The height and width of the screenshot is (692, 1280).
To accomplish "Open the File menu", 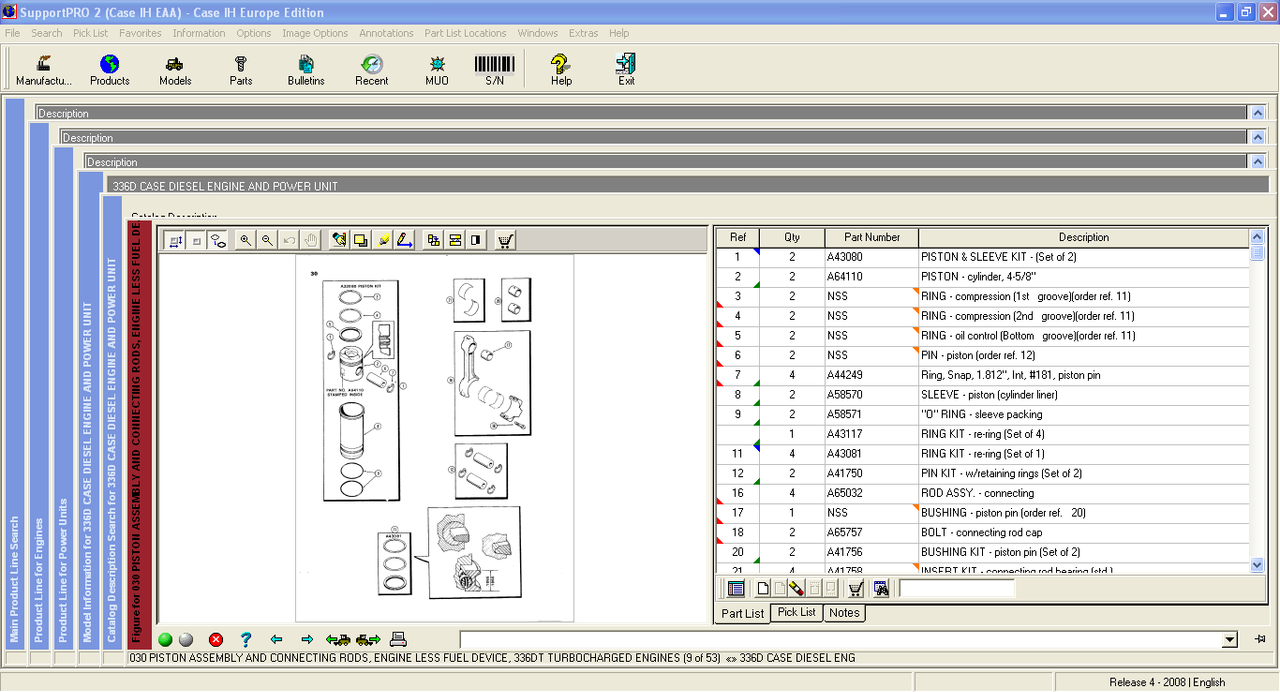I will click(x=12, y=33).
